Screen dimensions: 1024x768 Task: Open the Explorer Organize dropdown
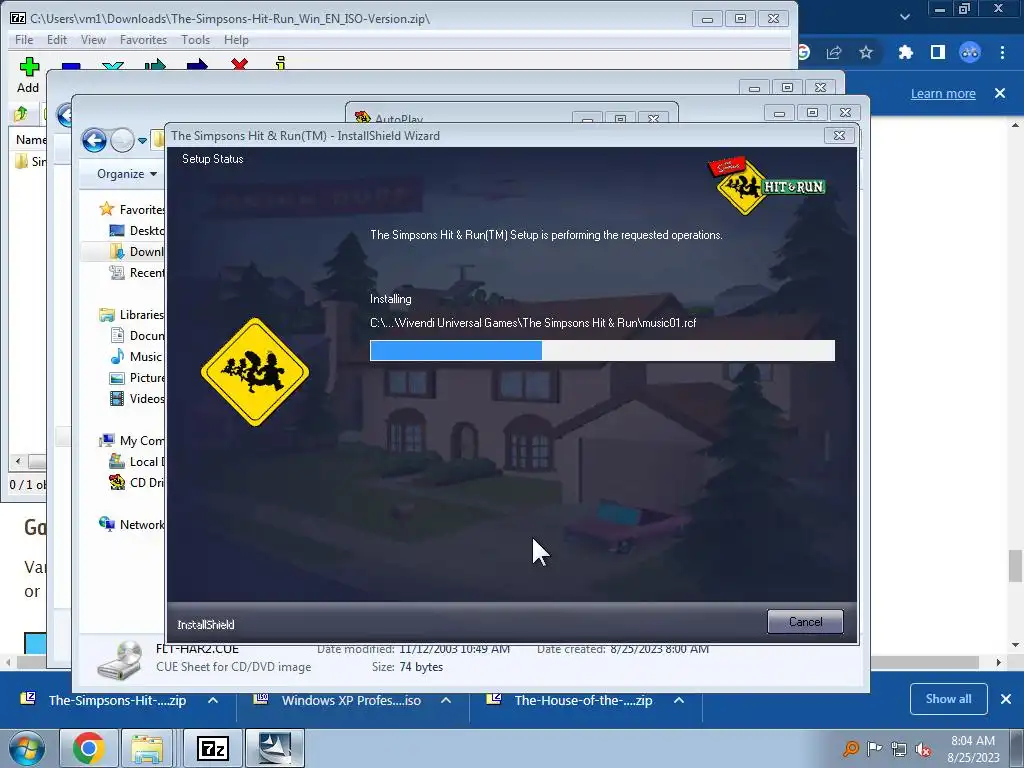127,174
